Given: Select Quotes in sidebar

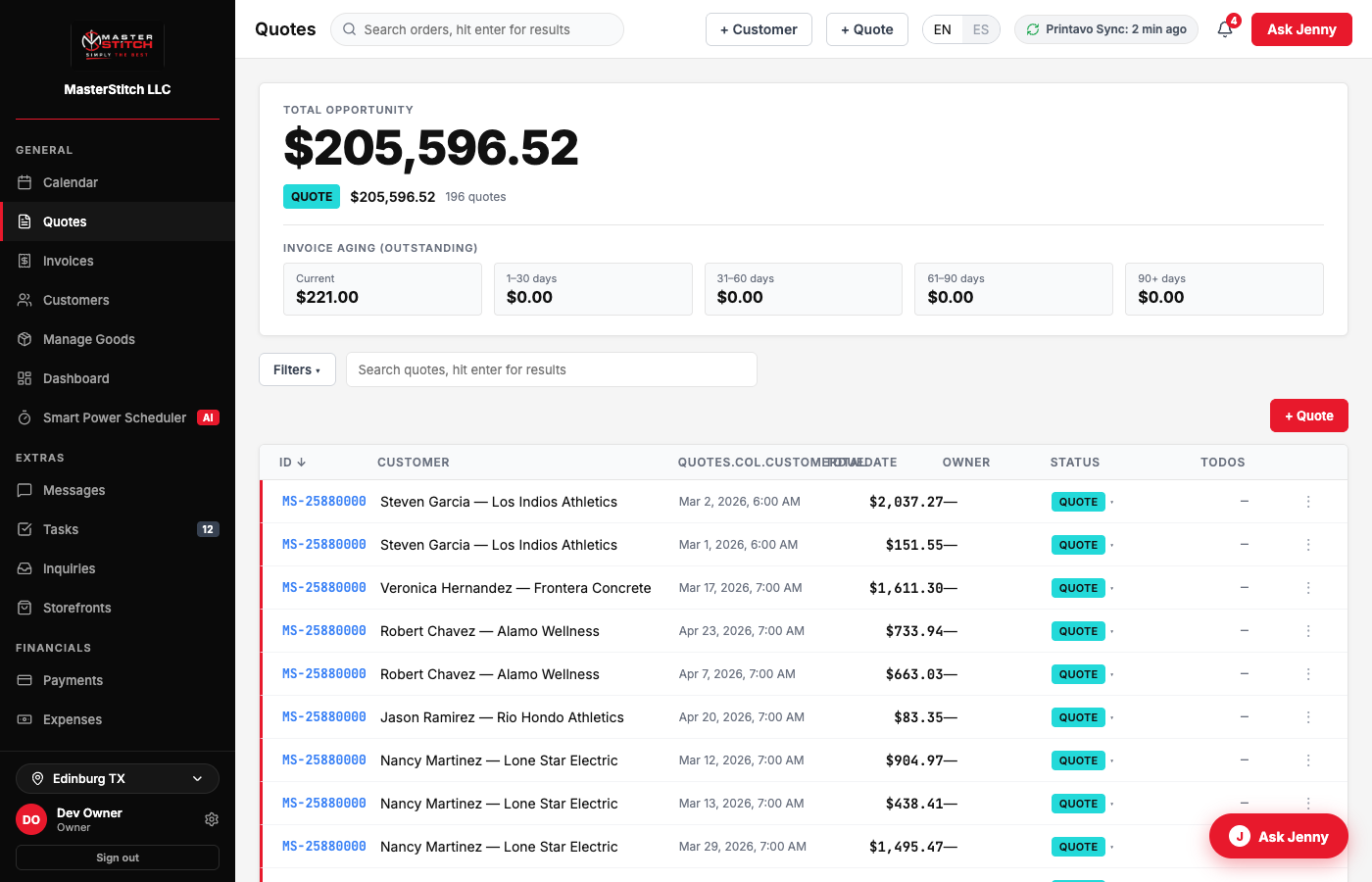Looking at the screenshot, I should point(118,221).
